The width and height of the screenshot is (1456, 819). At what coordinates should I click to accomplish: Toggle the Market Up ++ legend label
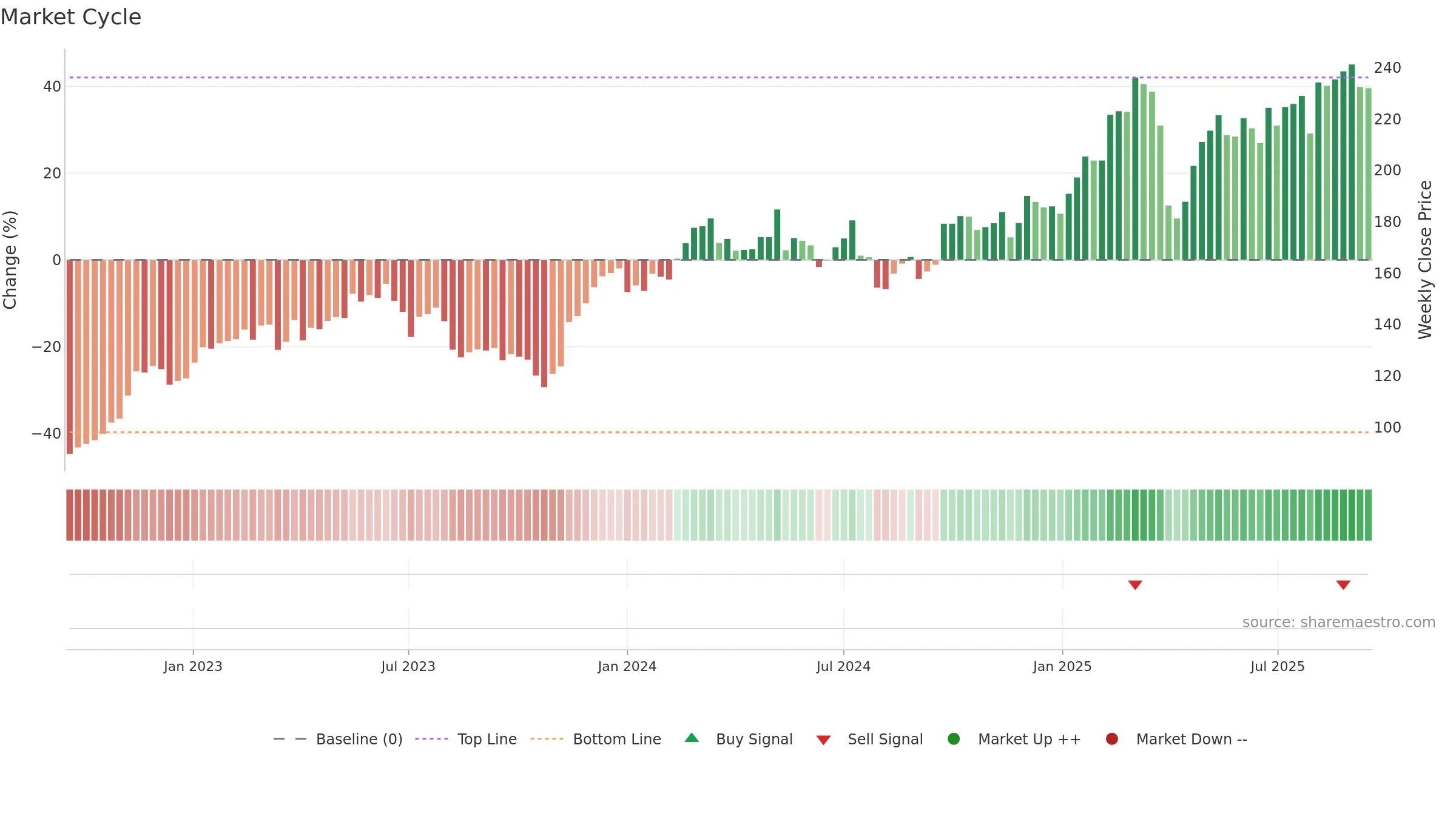(x=1030, y=739)
